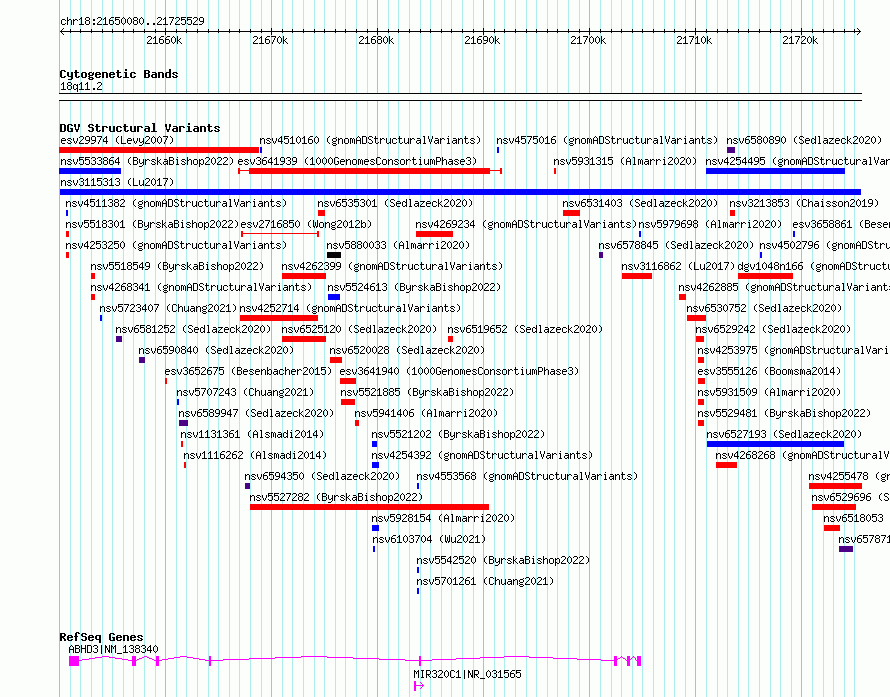This screenshot has height=697, width=890.
Task: Click nsv5931509 (Almarri2020) label
Action: click(769, 392)
